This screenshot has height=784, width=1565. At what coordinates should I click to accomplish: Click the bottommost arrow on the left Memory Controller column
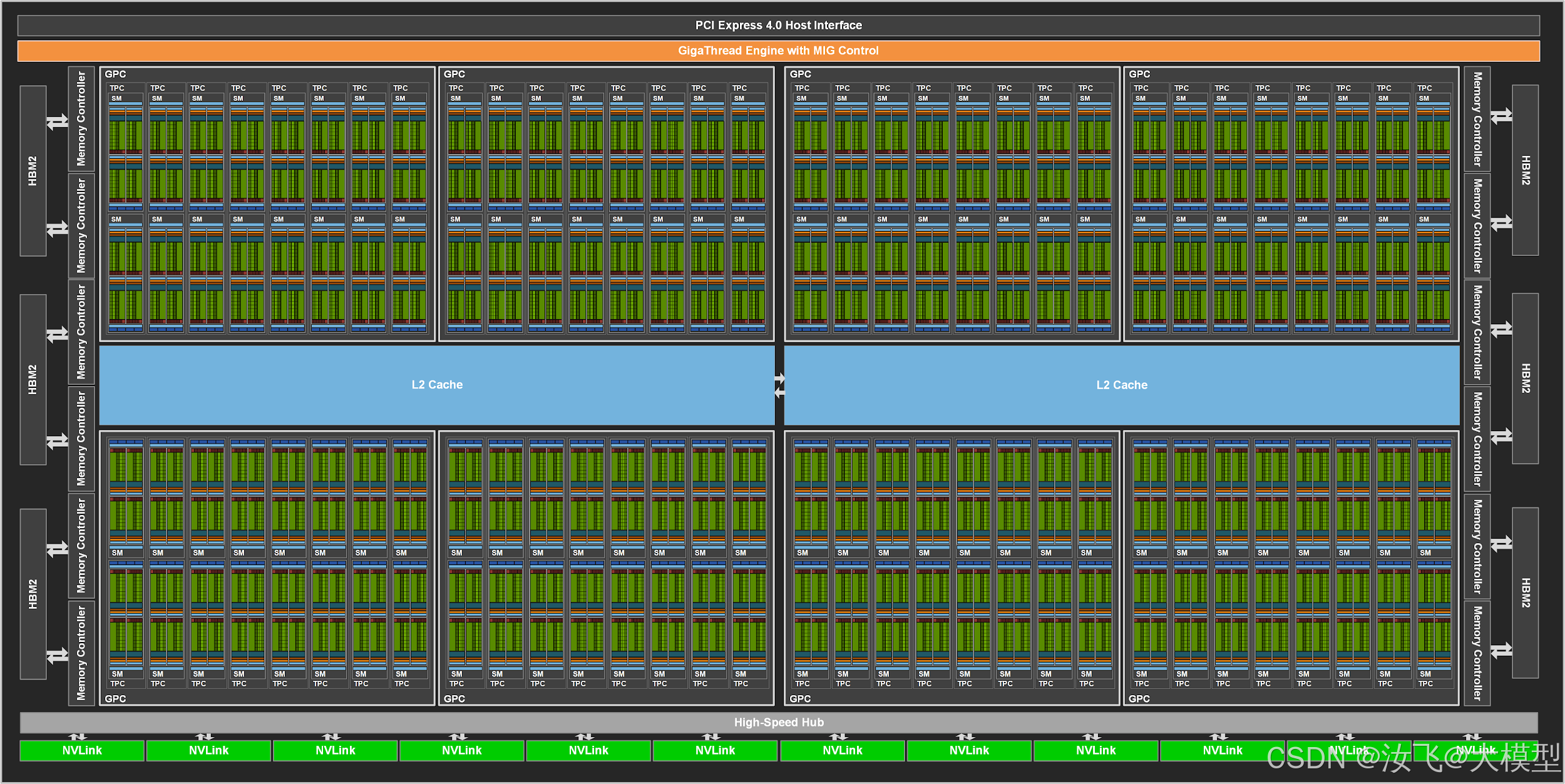58,656
